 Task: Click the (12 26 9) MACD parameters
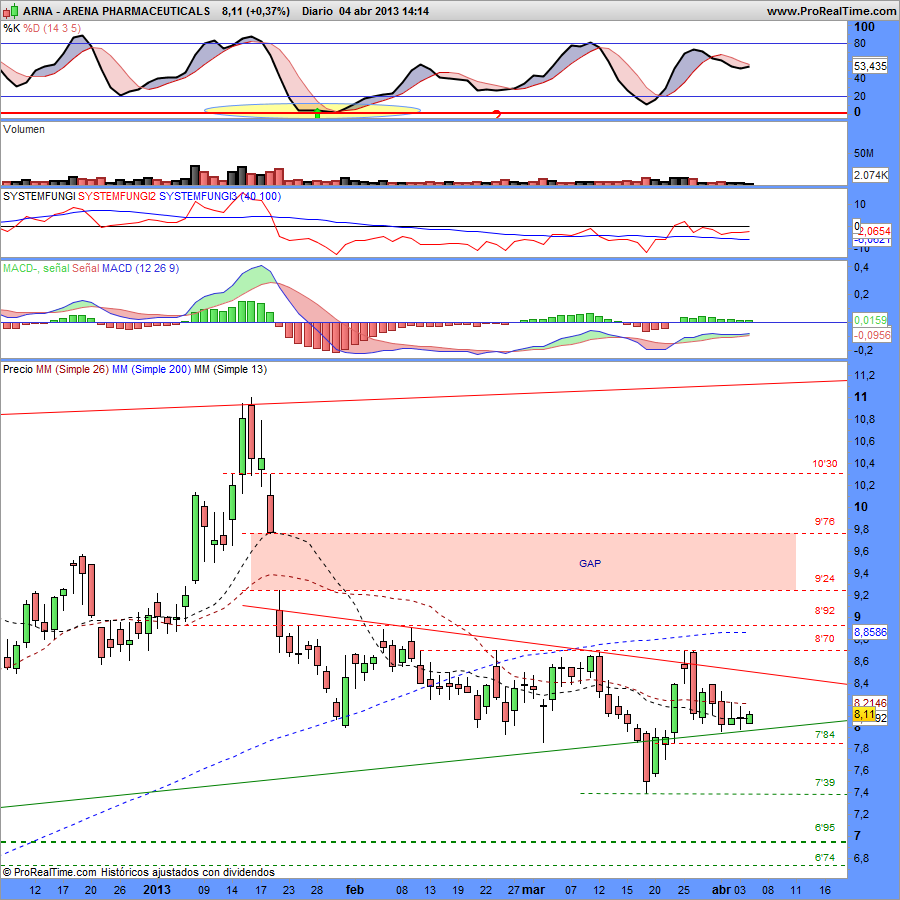click(157, 268)
